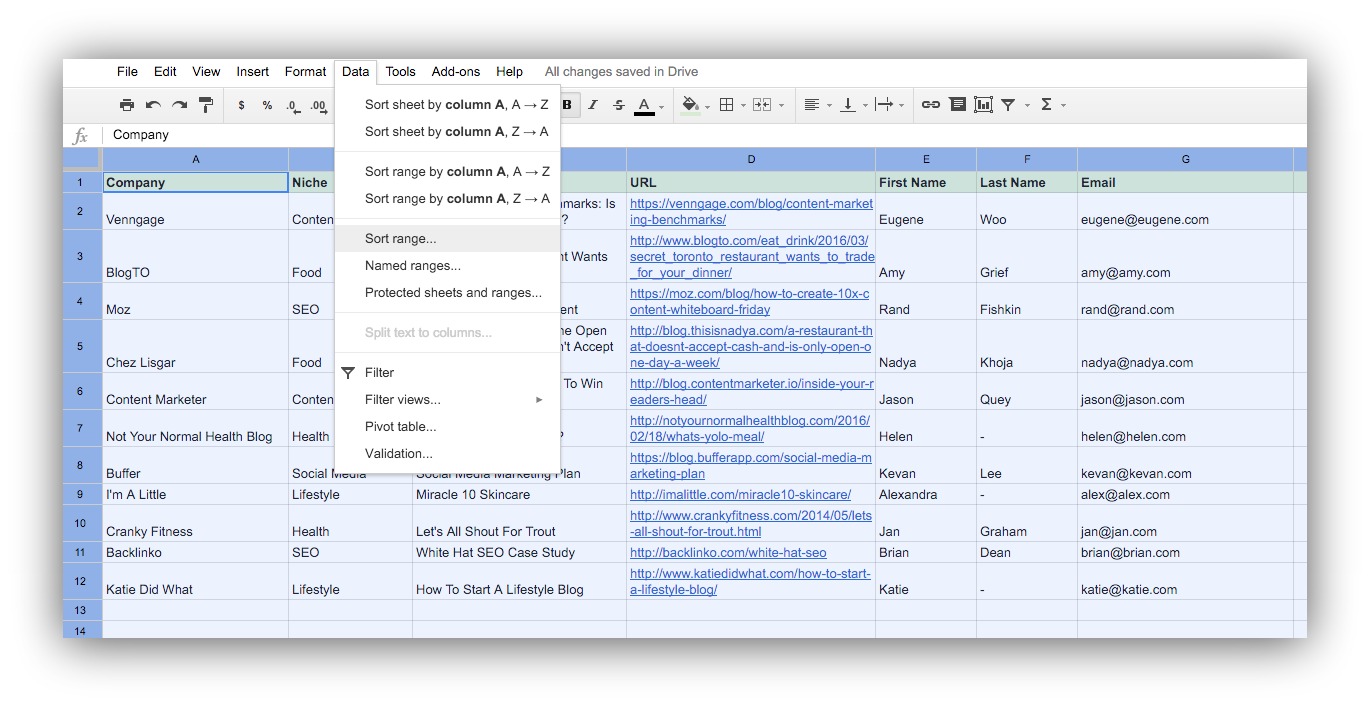Open text wrapping options
Image resolution: width=1370 pixels, height=705 pixels.
pyautogui.click(x=884, y=105)
